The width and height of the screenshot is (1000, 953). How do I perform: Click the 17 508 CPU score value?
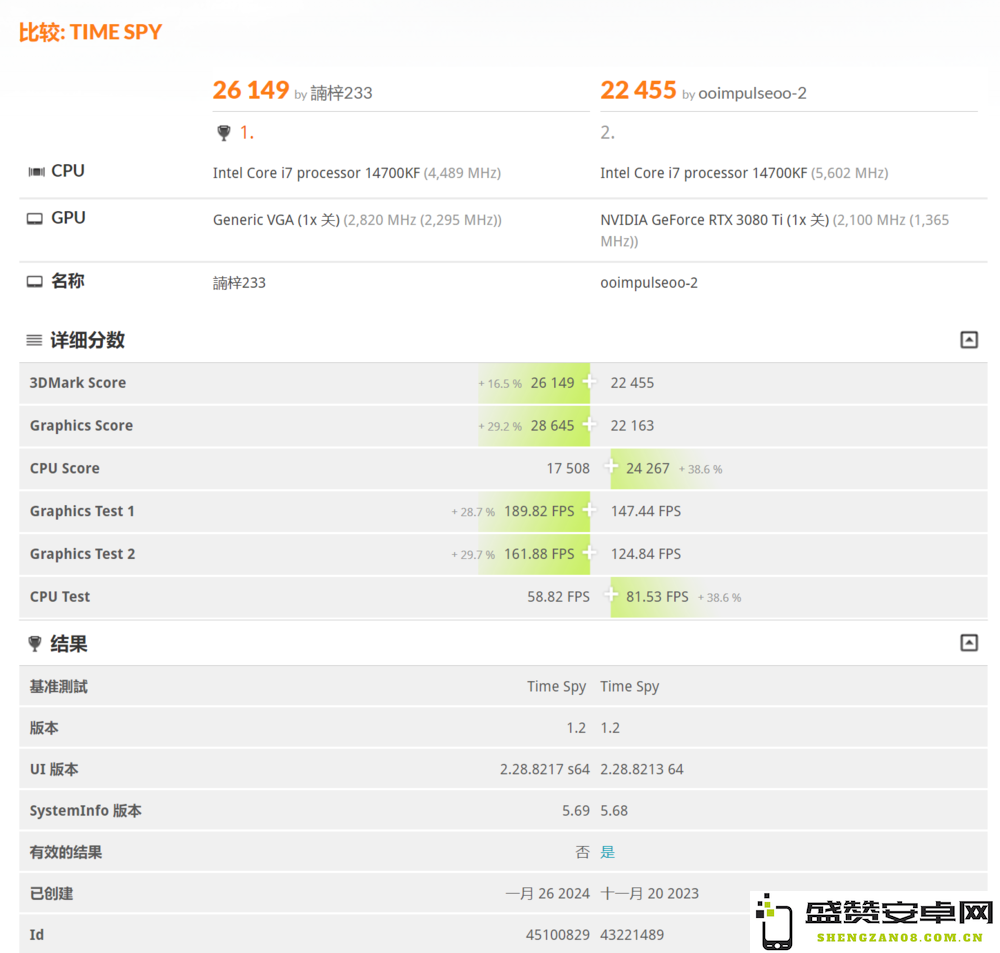click(568, 468)
